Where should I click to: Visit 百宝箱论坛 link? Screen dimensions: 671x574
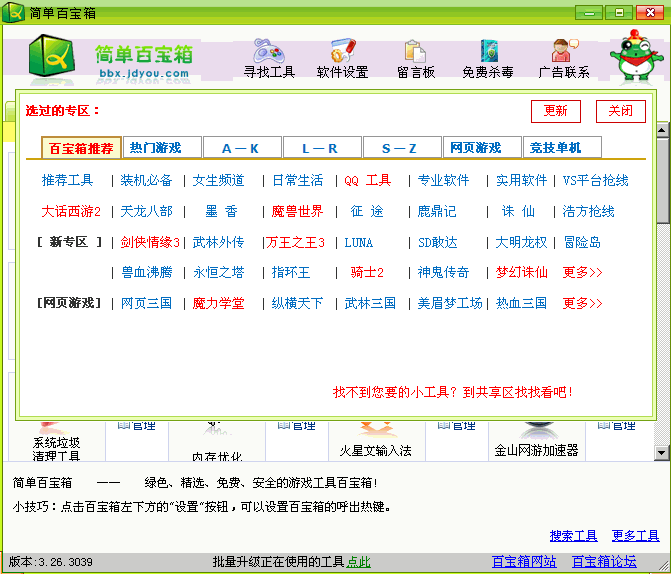tap(604, 562)
